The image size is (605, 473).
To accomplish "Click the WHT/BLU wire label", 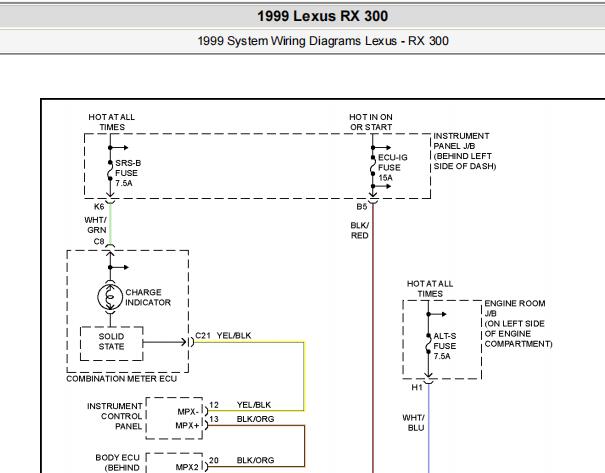I will click(x=413, y=422).
